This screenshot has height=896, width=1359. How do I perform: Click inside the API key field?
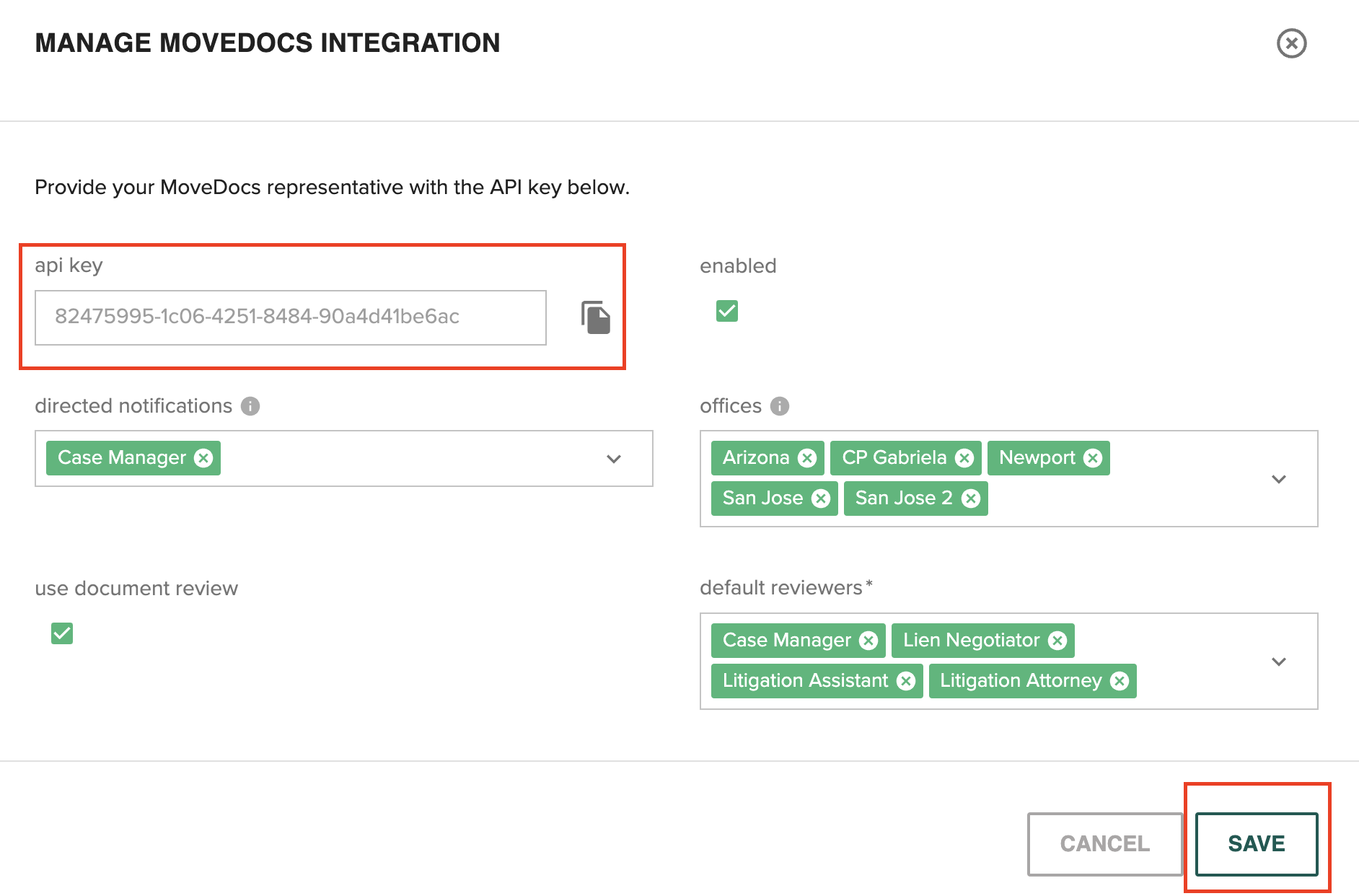[x=290, y=317]
